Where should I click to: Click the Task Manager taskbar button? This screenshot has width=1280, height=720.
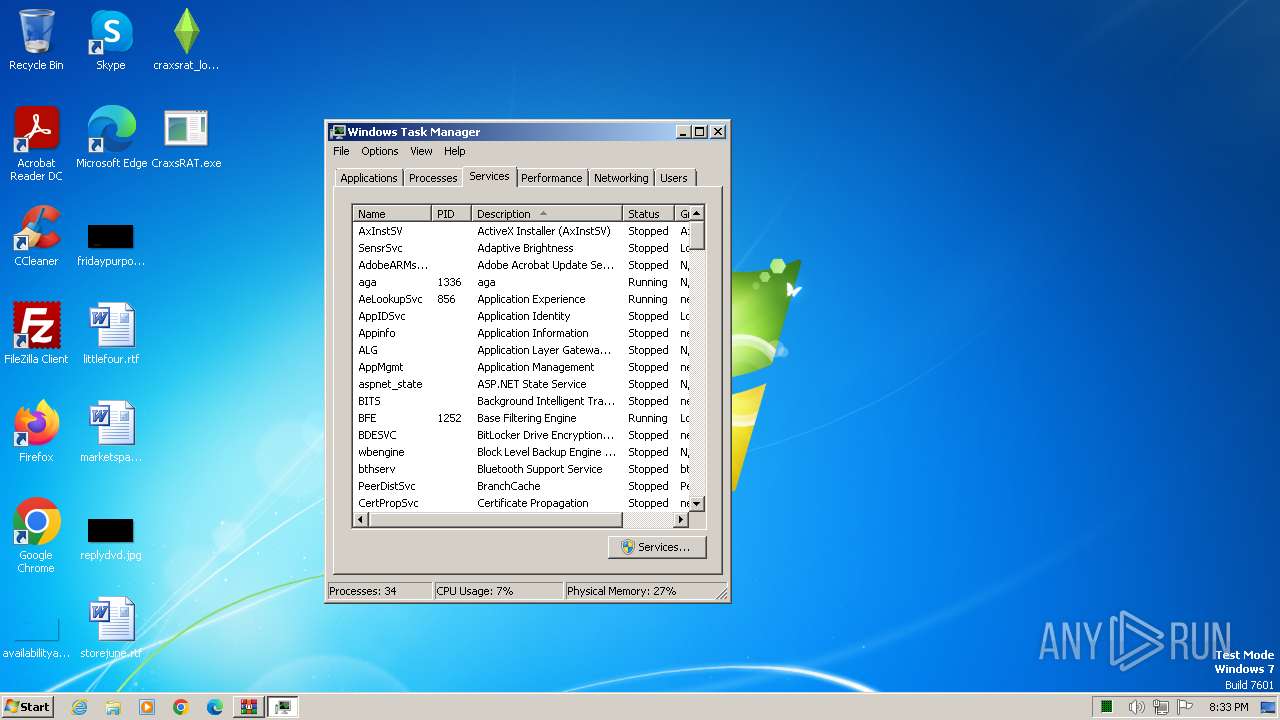point(283,707)
